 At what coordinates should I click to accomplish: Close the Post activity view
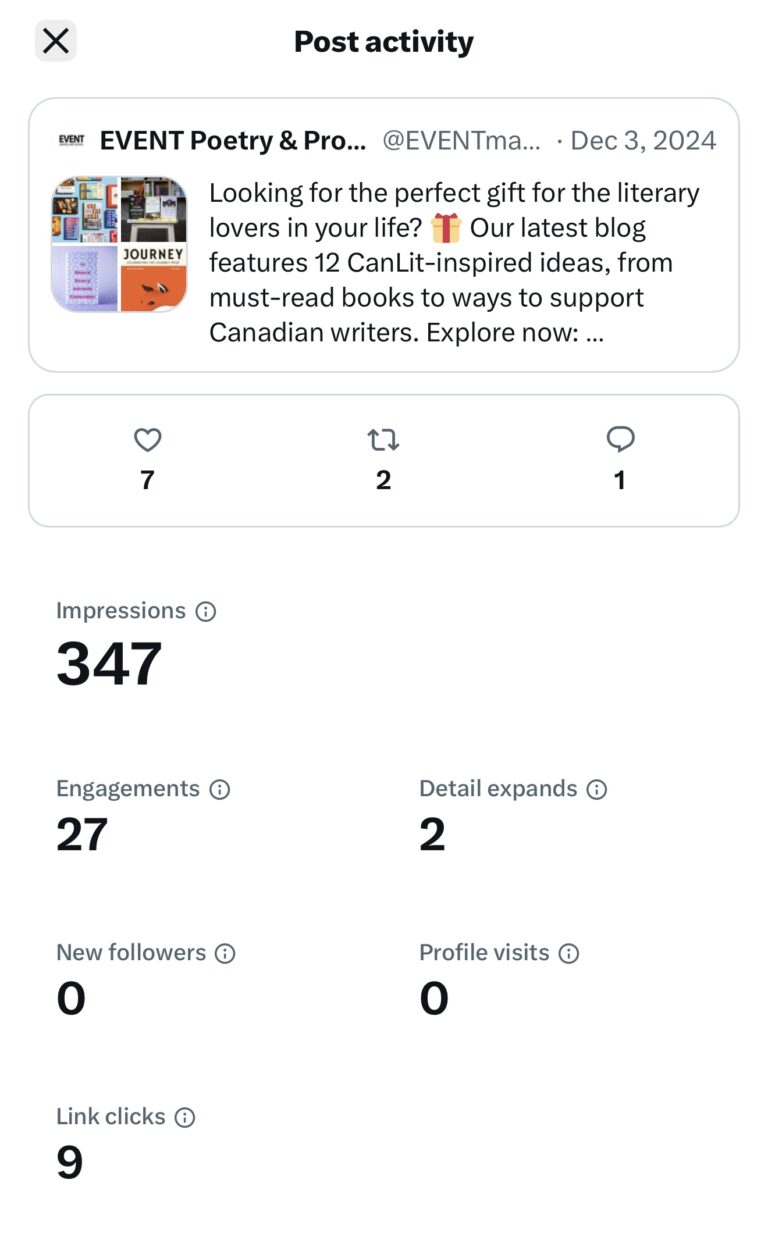click(55, 40)
